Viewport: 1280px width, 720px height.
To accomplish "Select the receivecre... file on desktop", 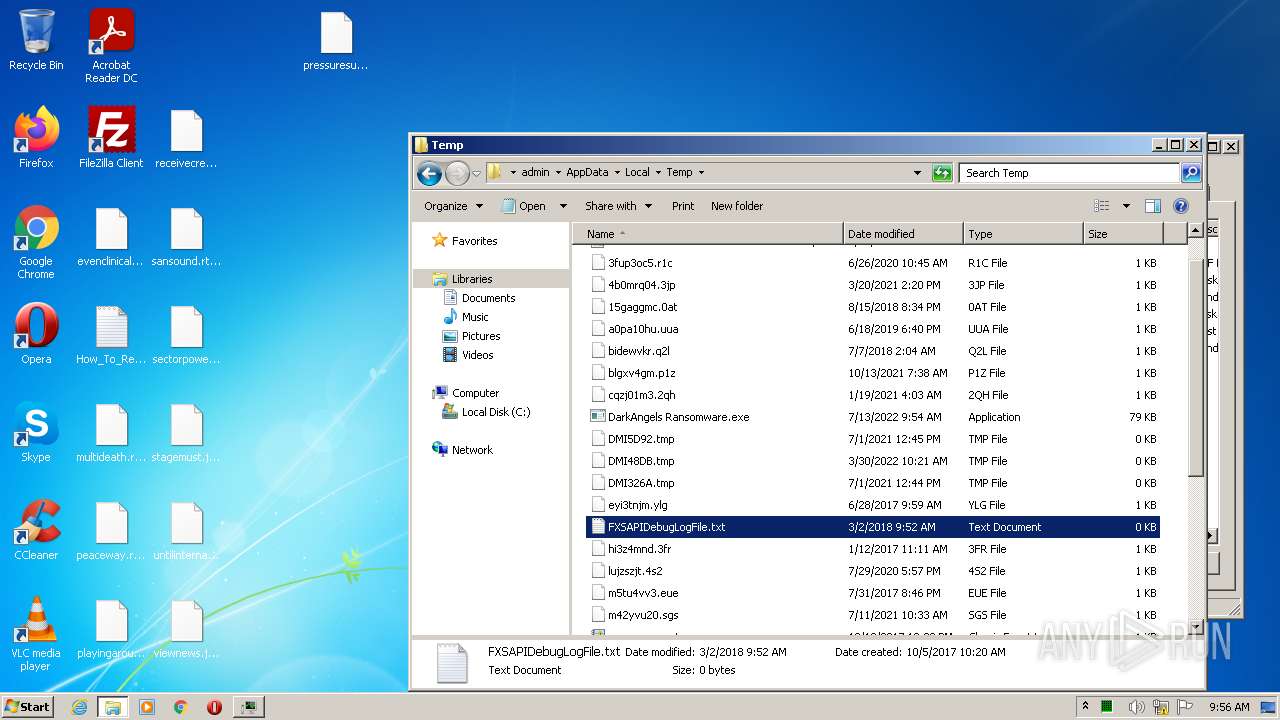I will (186, 138).
